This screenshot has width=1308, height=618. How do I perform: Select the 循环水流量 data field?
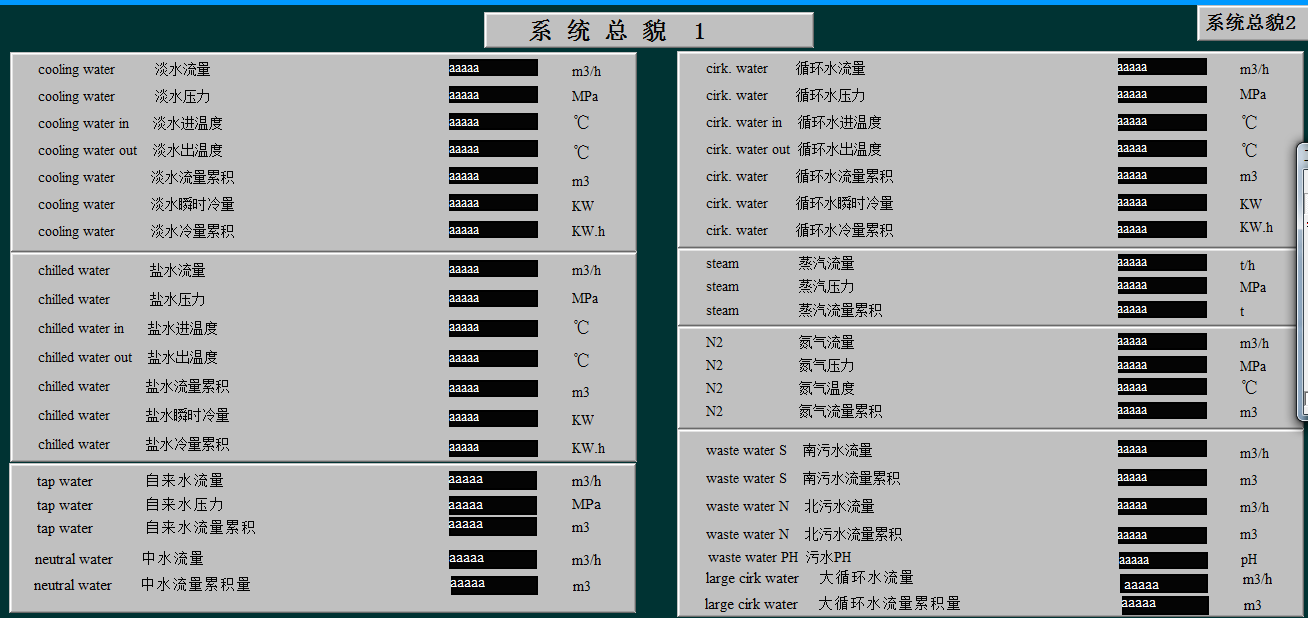[x=1160, y=67]
